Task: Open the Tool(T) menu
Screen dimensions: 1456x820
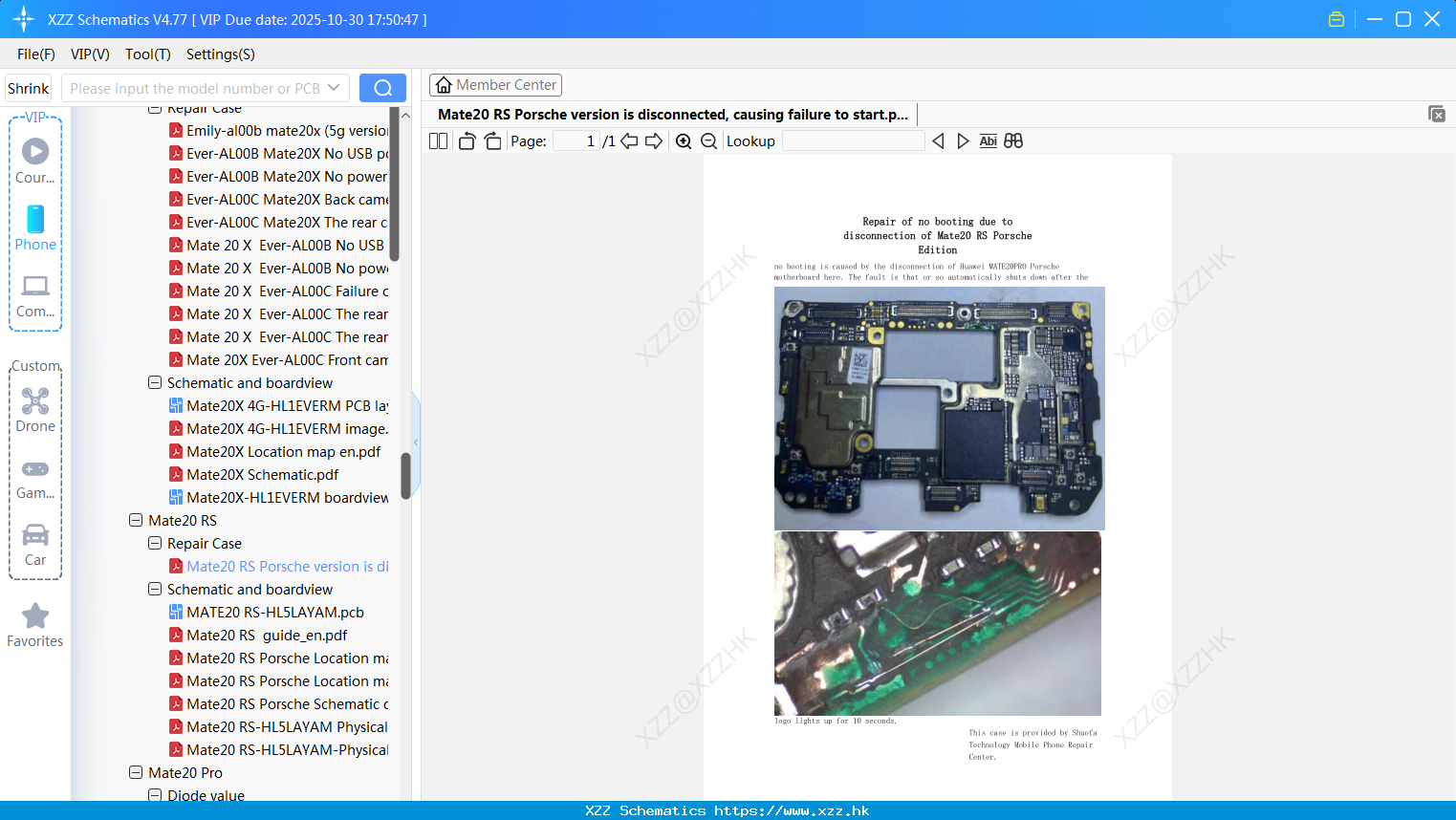Action: (x=148, y=54)
